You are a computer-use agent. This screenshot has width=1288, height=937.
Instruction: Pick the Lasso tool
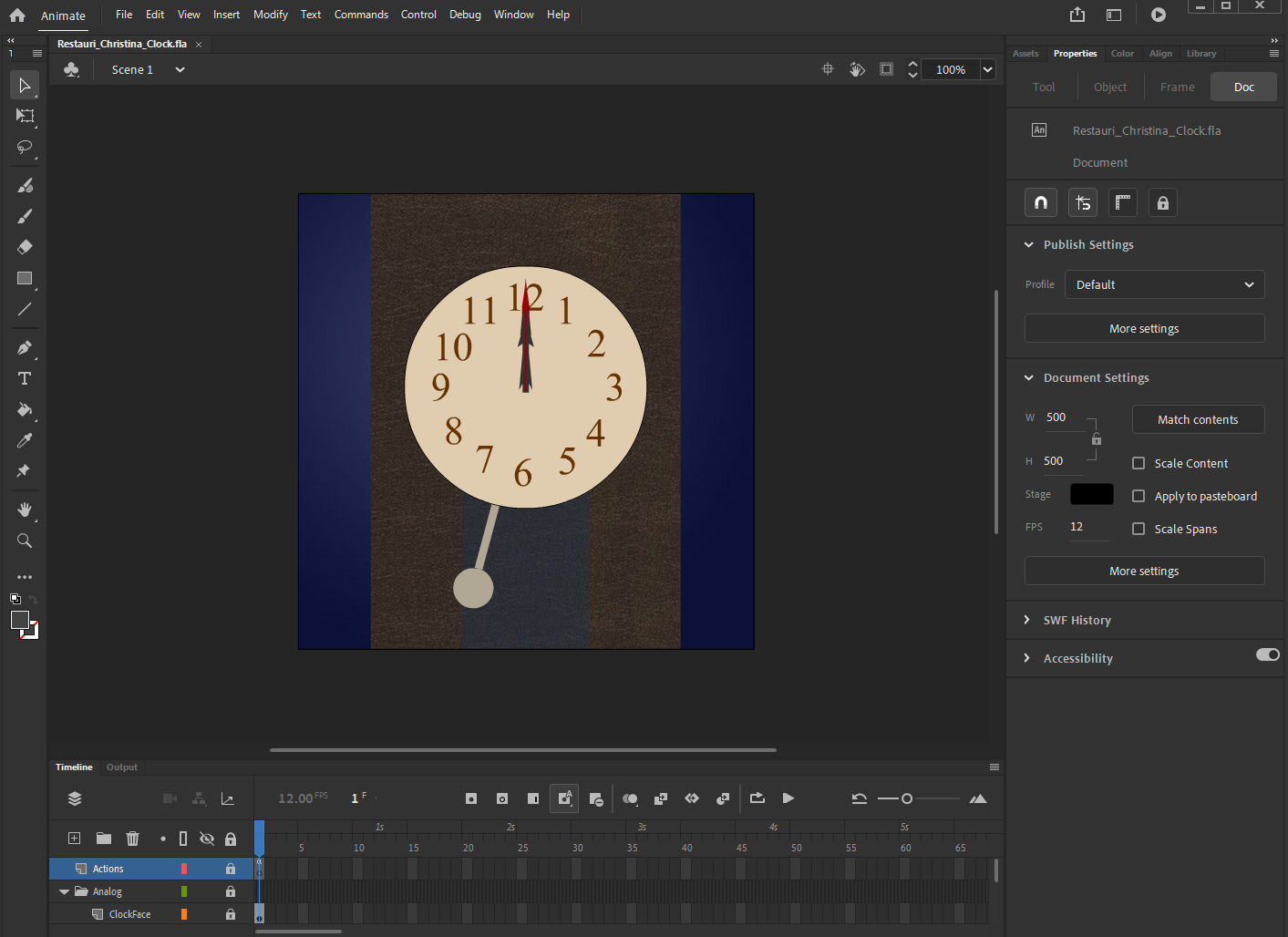pyautogui.click(x=24, y=148)
